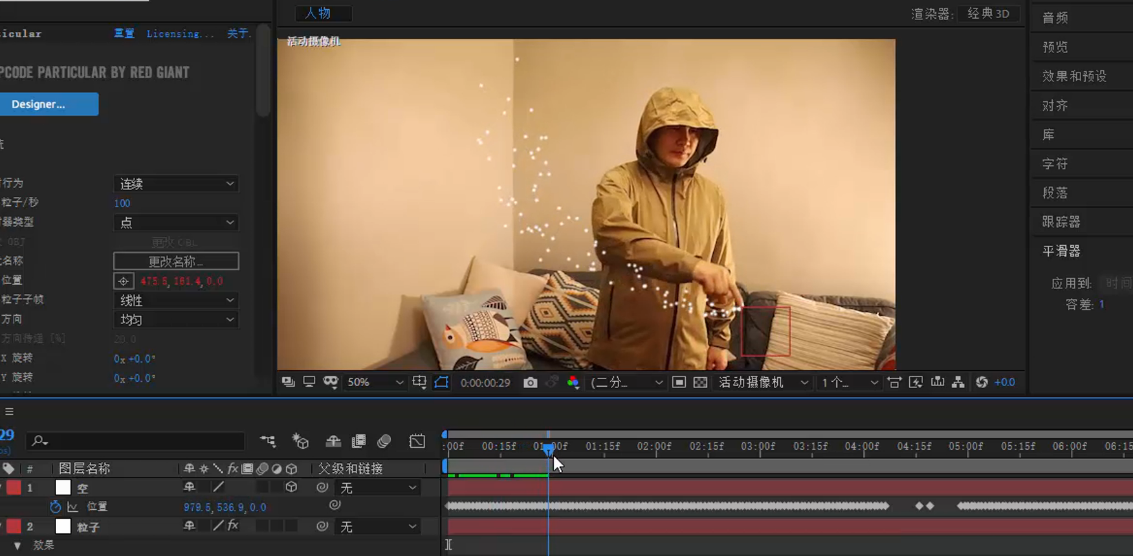Click the reset exposure aperture icon

click(981, 382)
